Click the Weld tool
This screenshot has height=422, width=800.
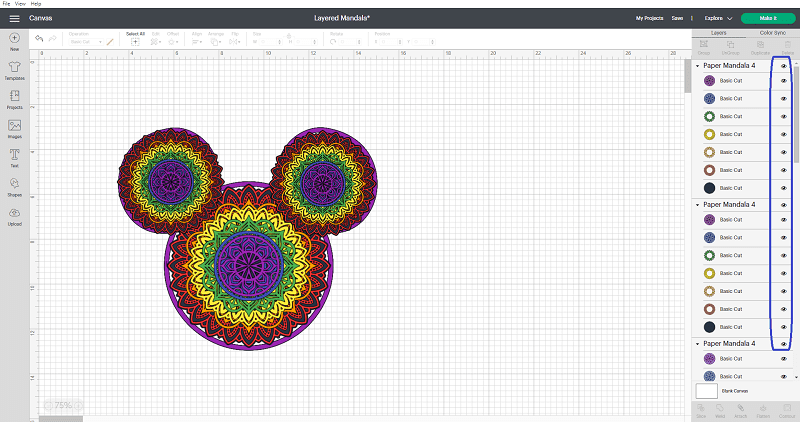(x=719, y=411)
